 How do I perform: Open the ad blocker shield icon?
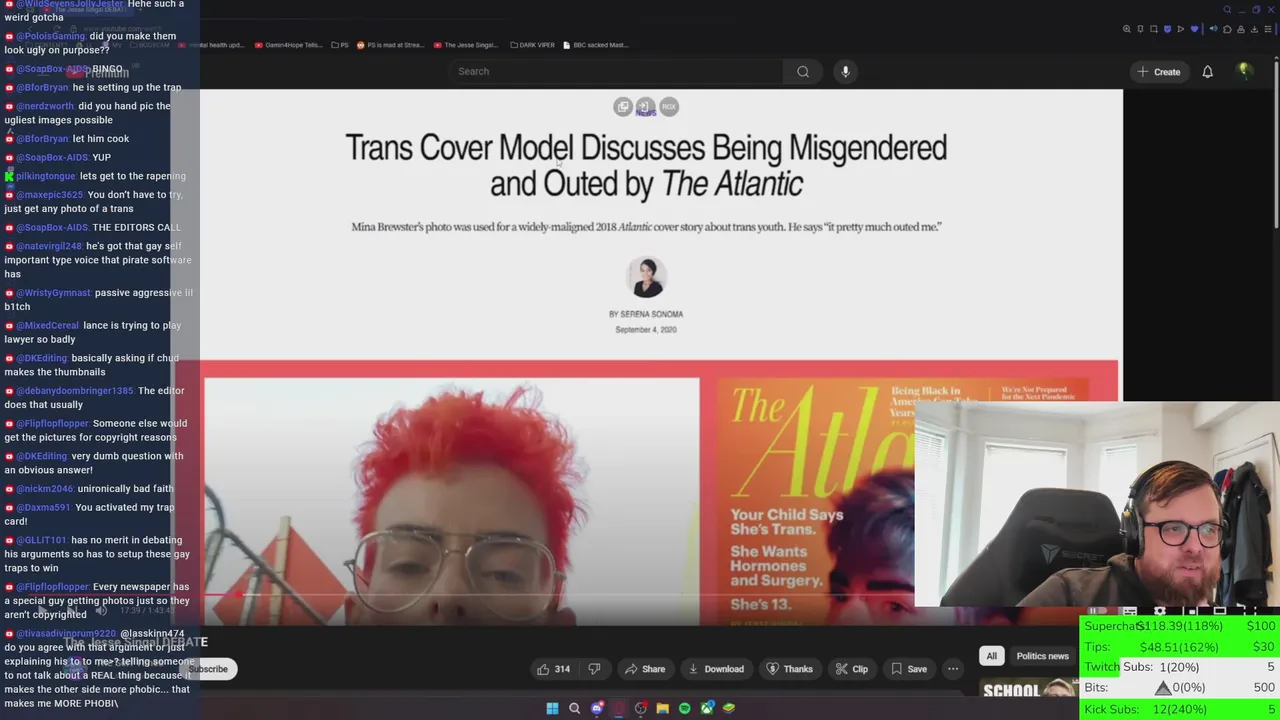[1167, 29]
